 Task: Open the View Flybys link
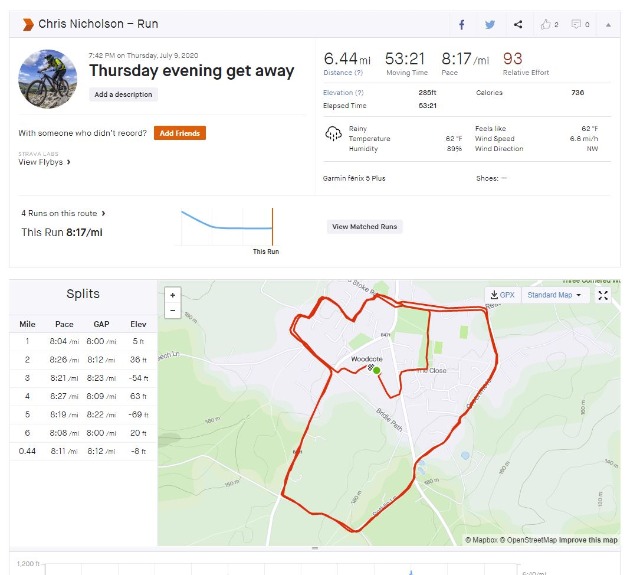pos(44,162)
